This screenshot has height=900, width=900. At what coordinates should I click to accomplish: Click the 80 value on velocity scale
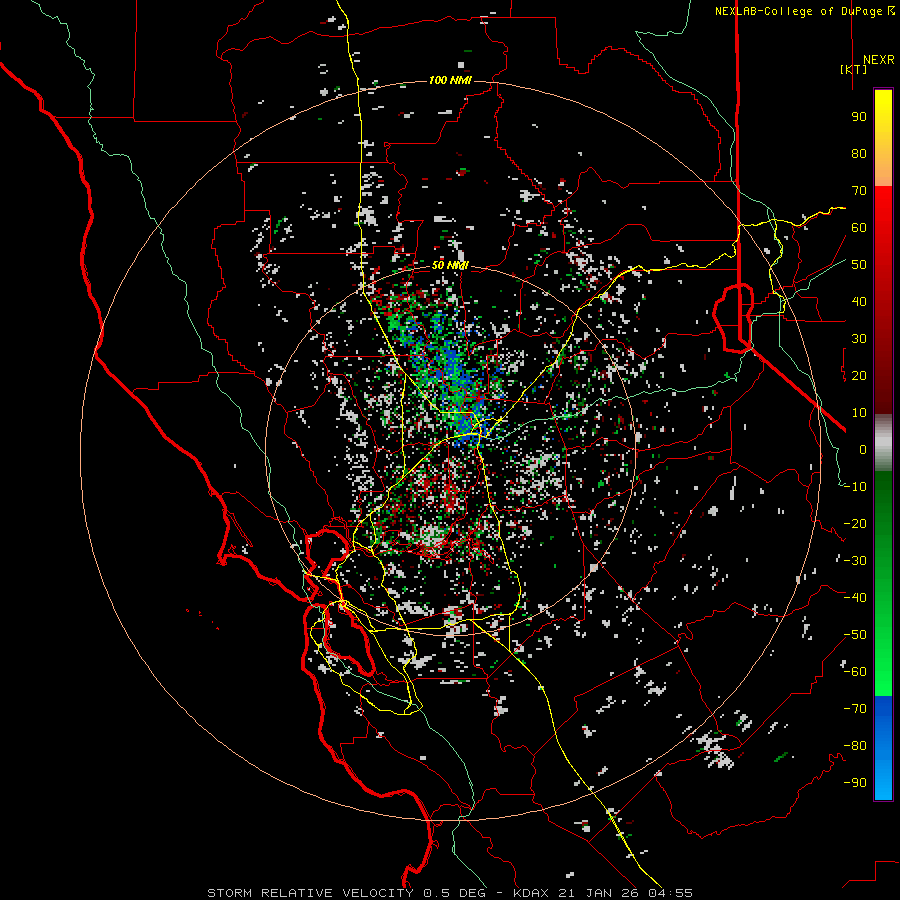859,154
